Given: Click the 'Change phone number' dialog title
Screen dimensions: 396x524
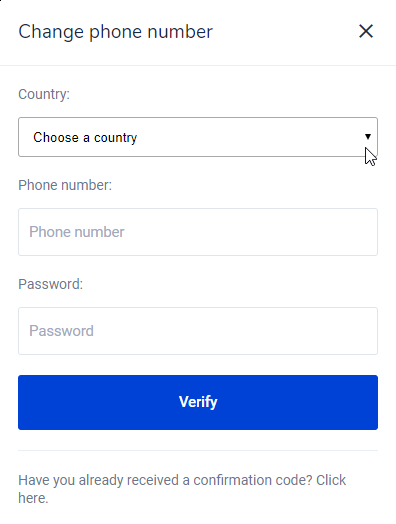Looking at the screenshot, I should coord(115,32).
